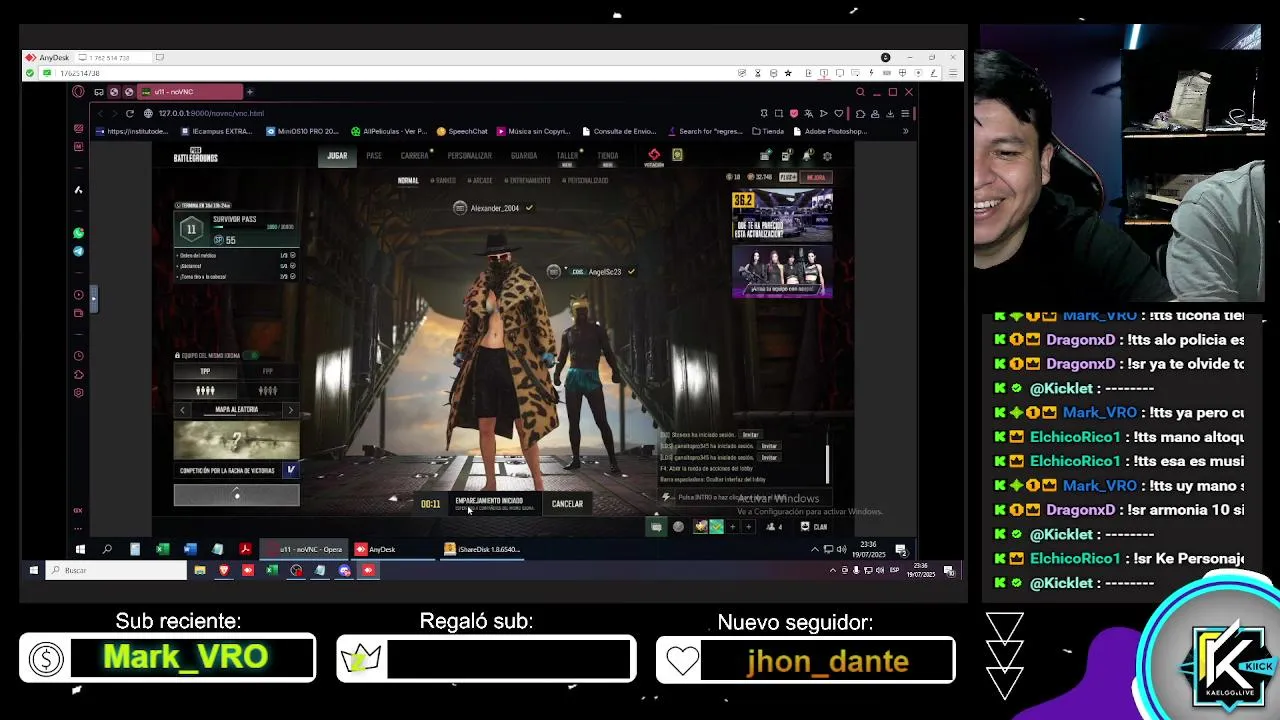The width and height of the screenshot is (1280, 720).
Task: Open the remote Windows Start button
Action: 80,549
